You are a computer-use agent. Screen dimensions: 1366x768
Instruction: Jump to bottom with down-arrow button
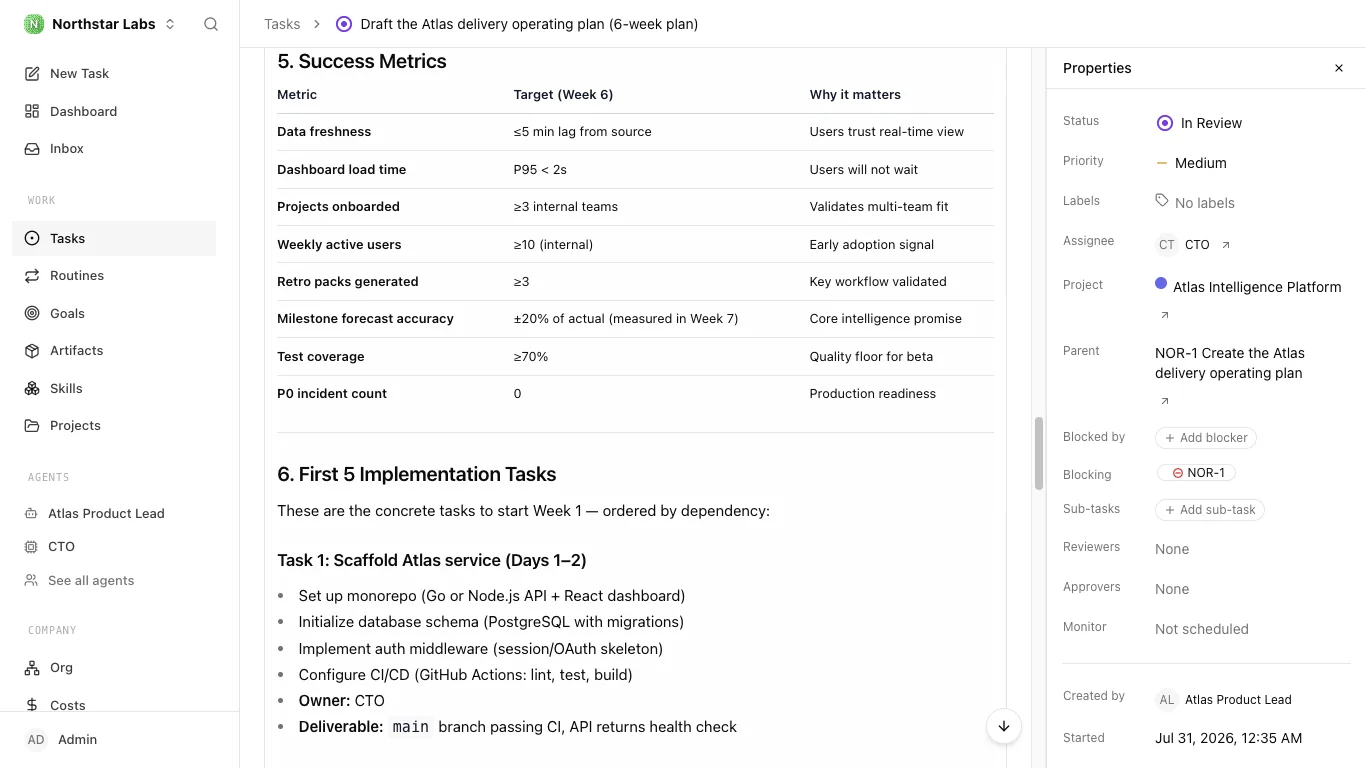(x=1004, y=726)
